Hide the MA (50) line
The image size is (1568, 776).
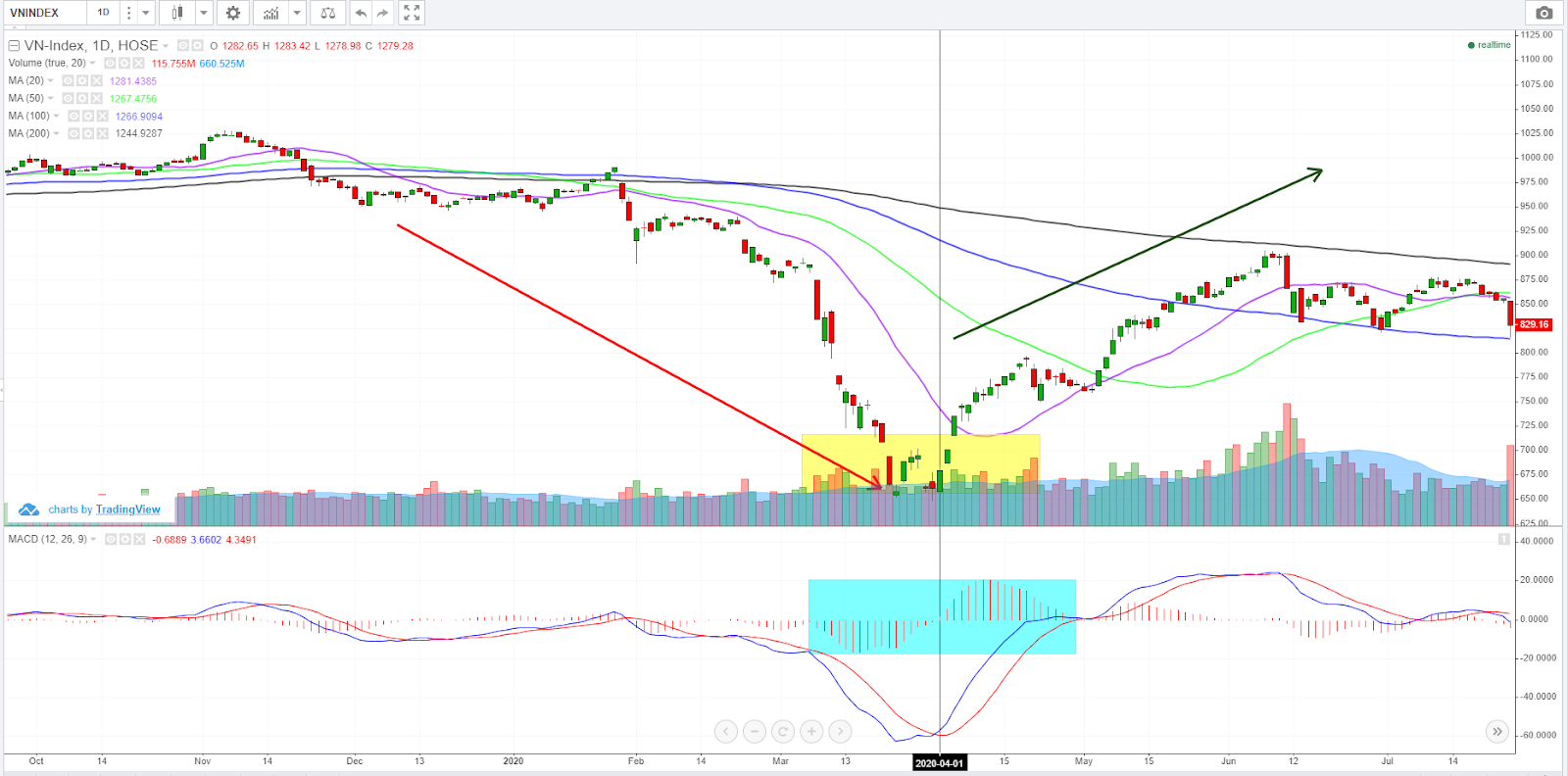[x=68, y=98]
